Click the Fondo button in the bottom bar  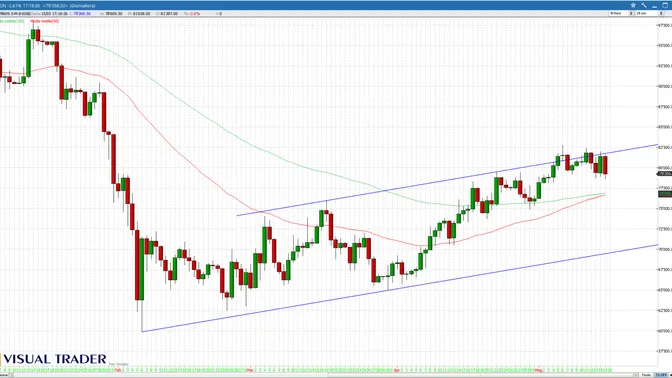pyautogui.click(x=646, y=375)
